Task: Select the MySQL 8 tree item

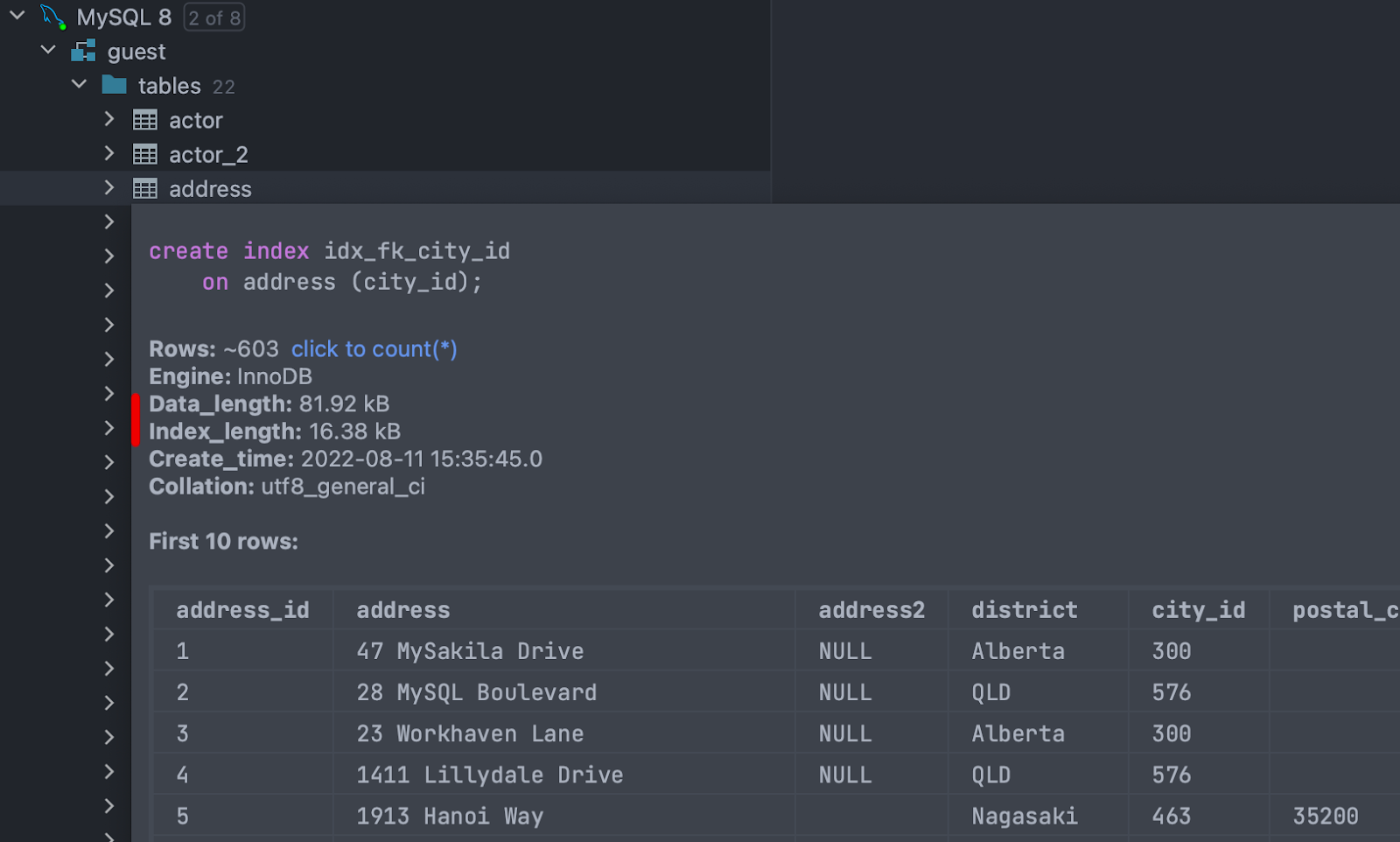Action: point(124,17)
